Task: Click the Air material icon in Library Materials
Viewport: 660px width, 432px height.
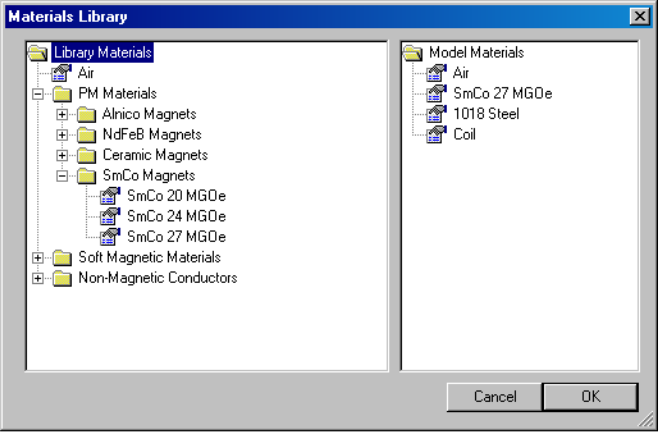Action: coord(62,73)
